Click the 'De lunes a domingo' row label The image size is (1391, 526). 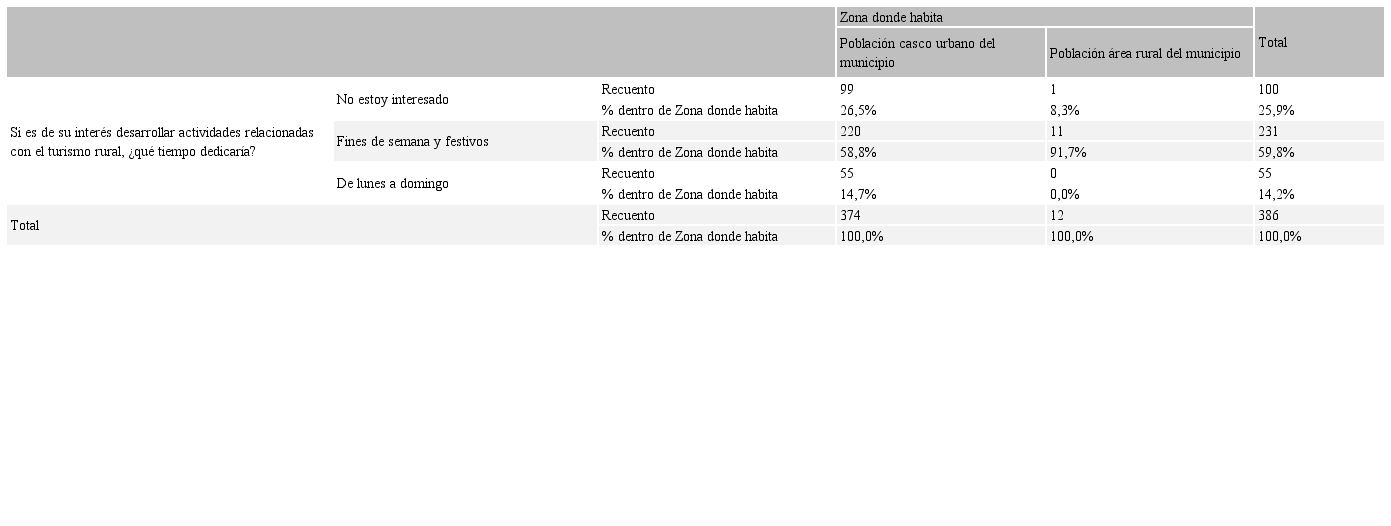pyautogui.click(x=392, y=183)
